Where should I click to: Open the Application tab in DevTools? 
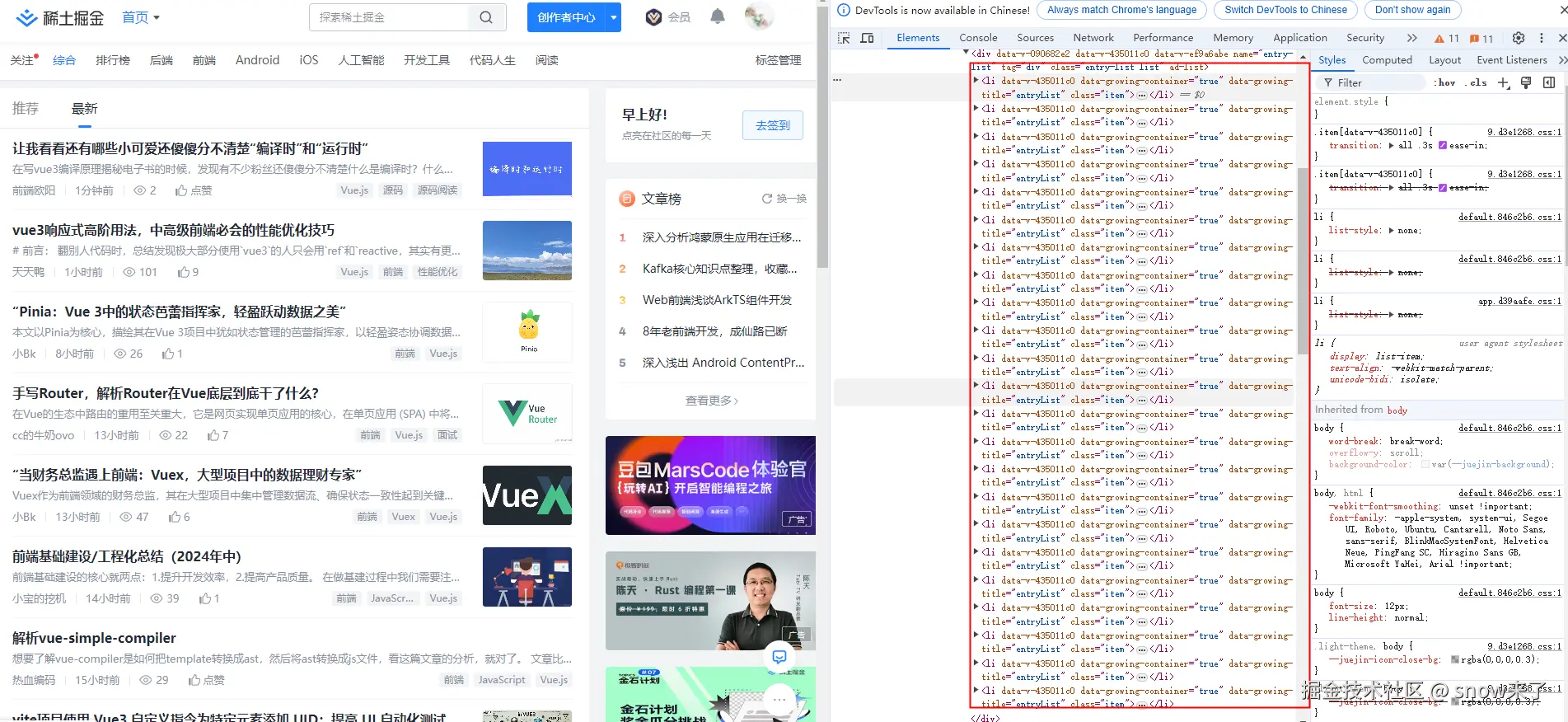1299,38
